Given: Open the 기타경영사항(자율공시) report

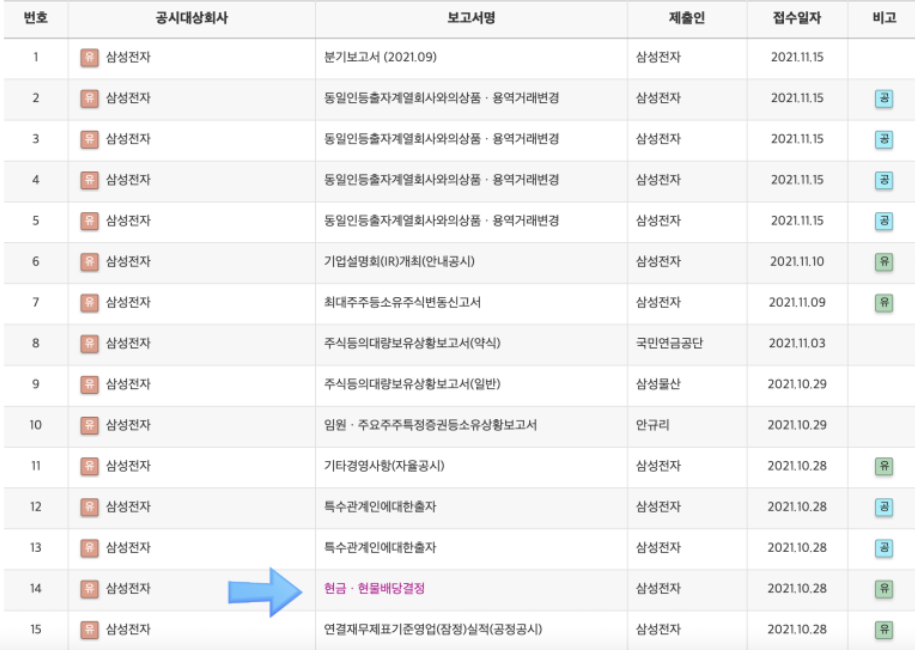Looking at the screenshot, I should (x=385, y=466).
